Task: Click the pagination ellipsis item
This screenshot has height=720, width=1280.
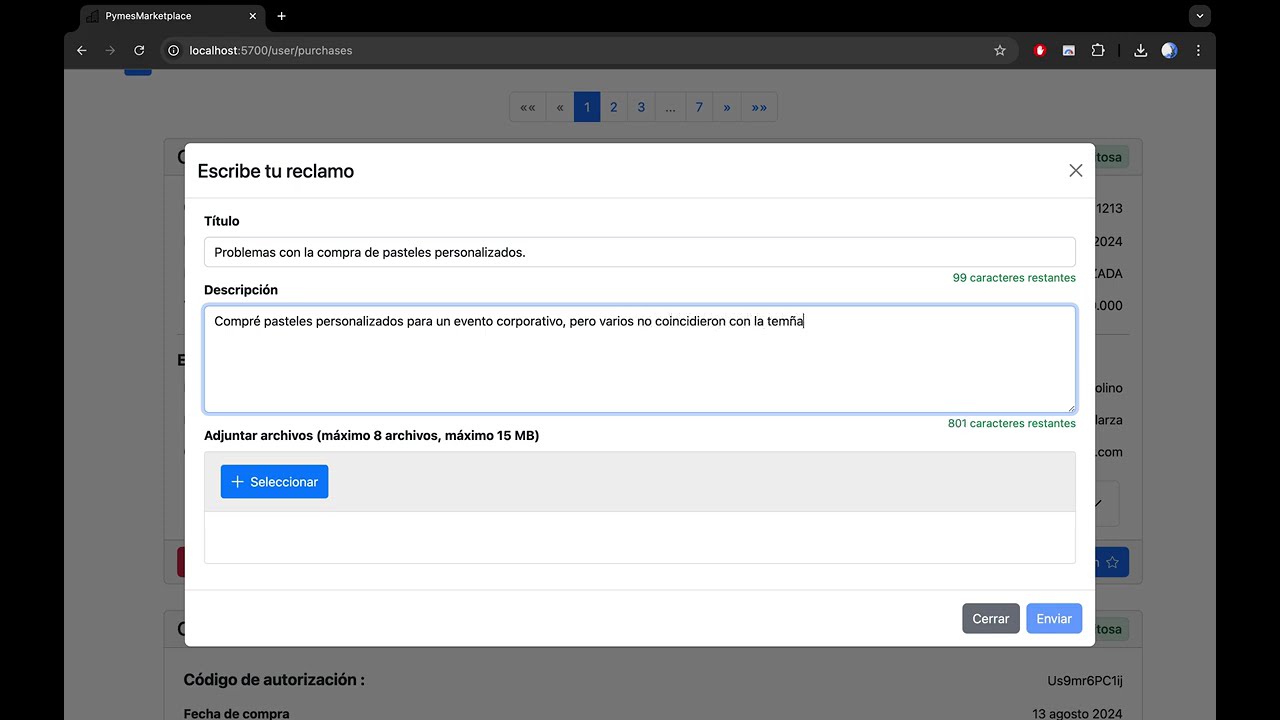Action: [670, 107]
